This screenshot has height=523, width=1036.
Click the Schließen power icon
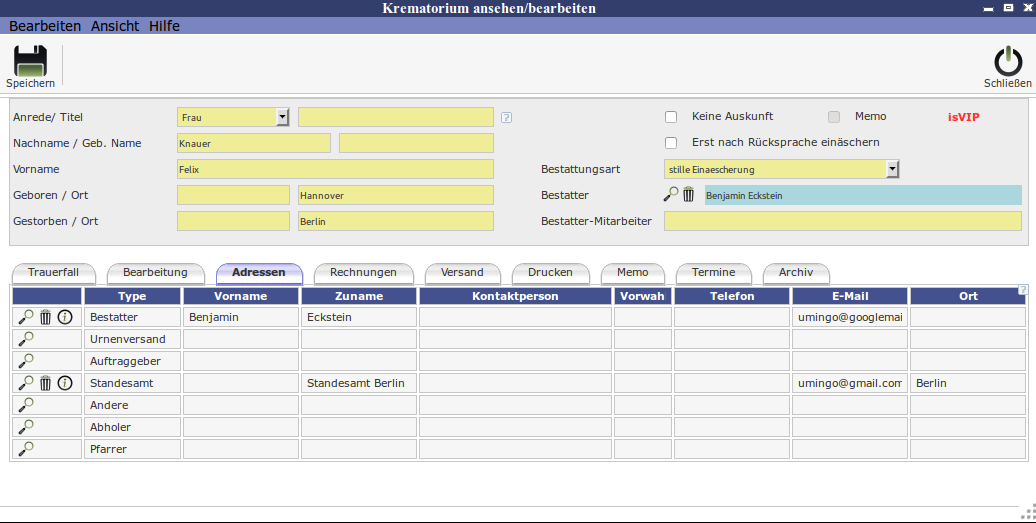point(1007,62)
